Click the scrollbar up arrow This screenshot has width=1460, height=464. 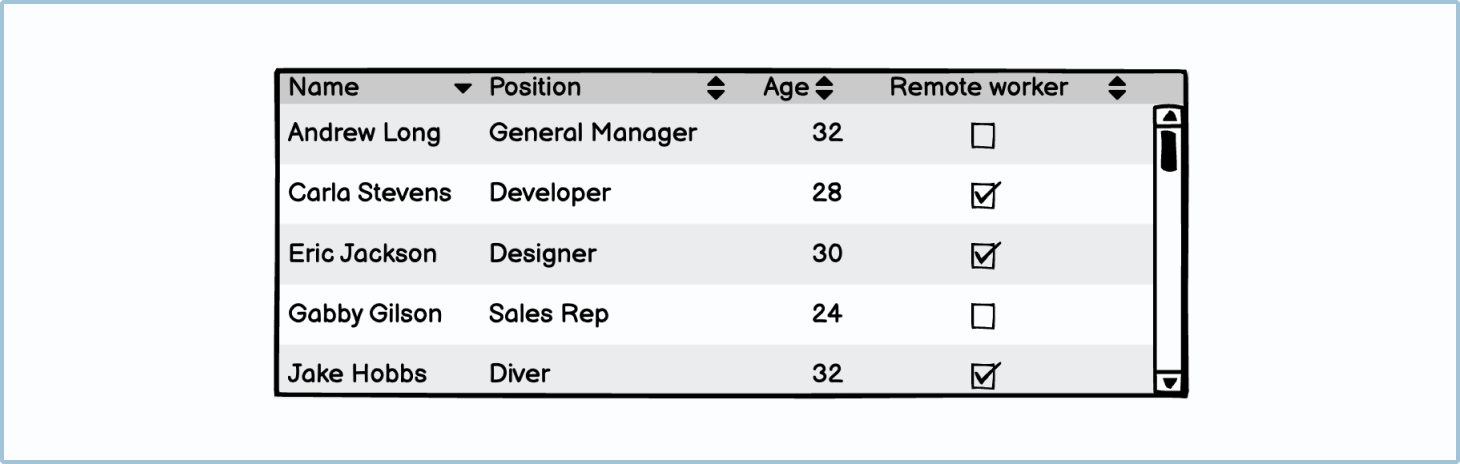click(x=1168, y=116)
